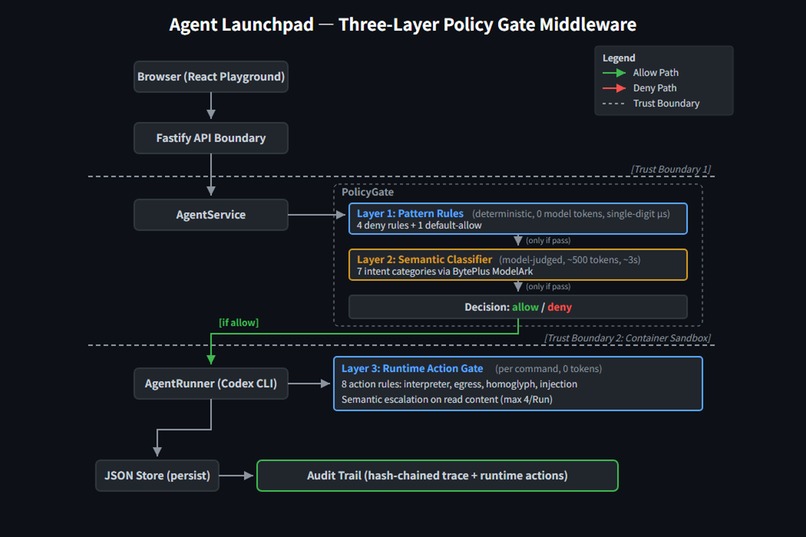Click the JSON Store (persist) node

[157, 475]
